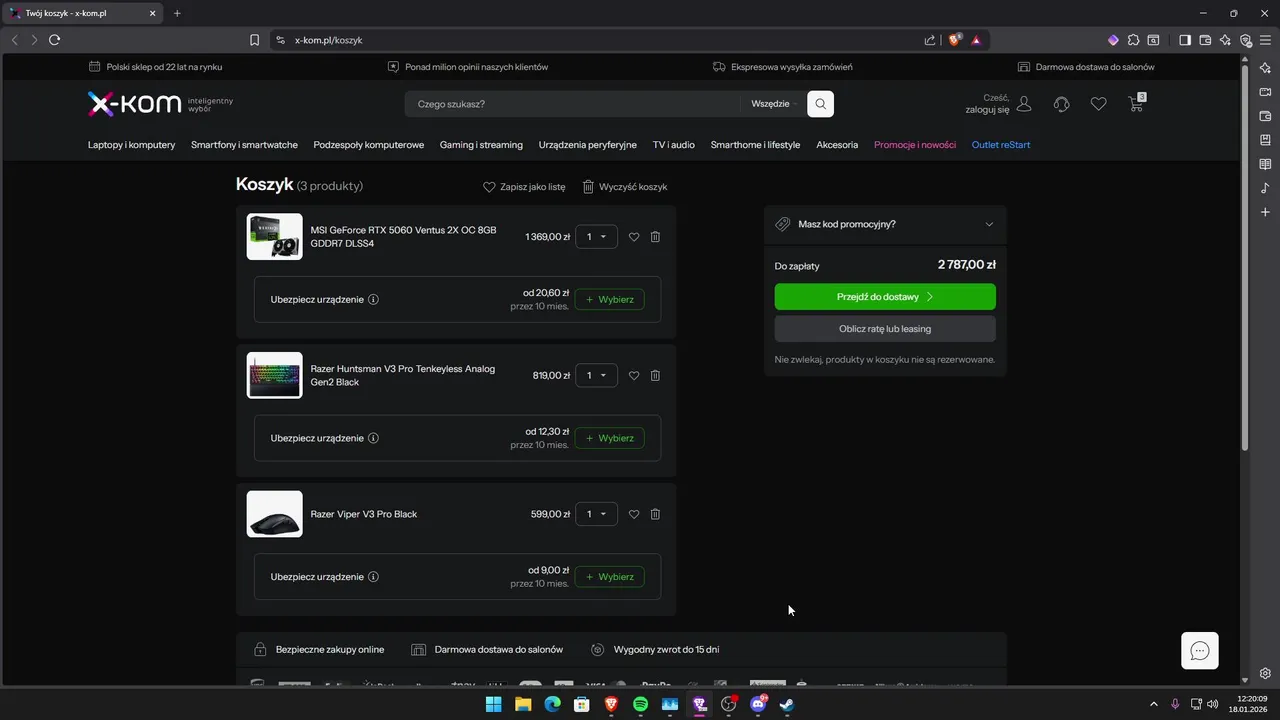Image resolution: width=1280 pixels, height=720 pixels.
Task: Open 'Promocje i nowości' link
Action: coord(915,145)
